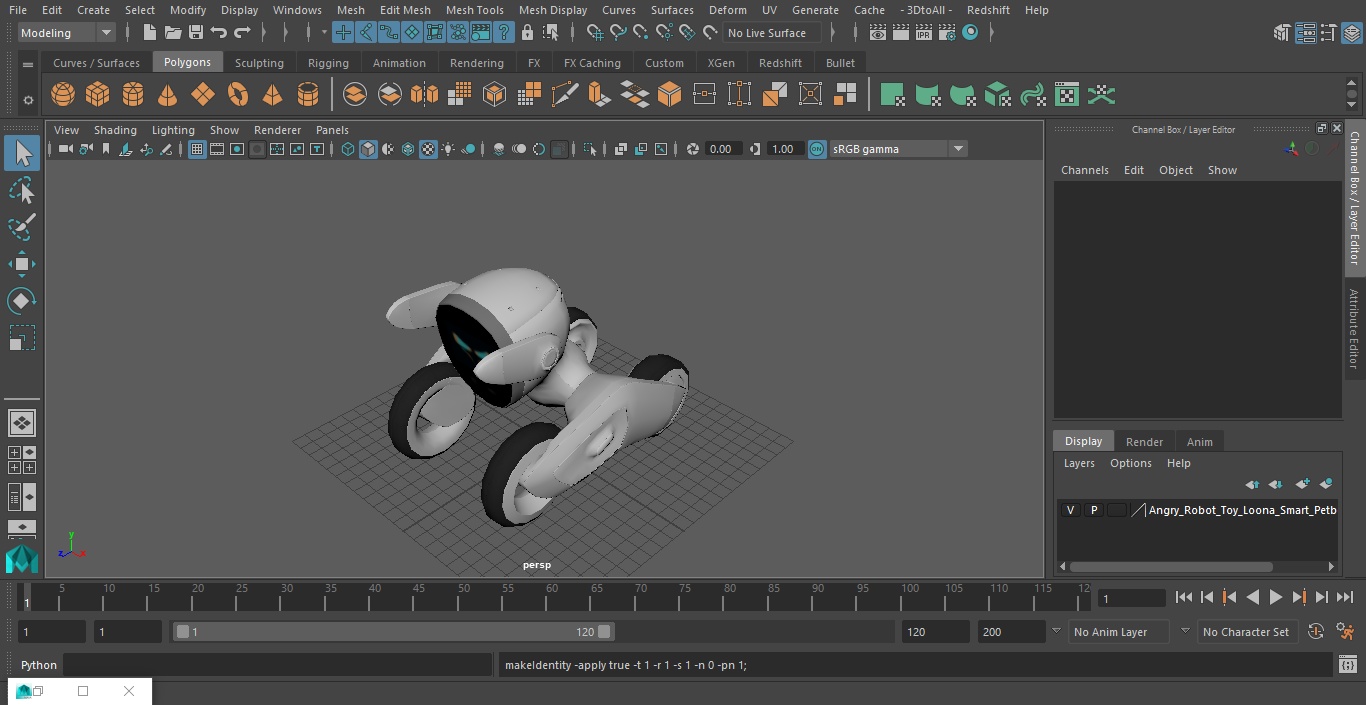The image size is (1366, 705).
Task: Switch to the Anim layer tab
Action: (1199, 442)
